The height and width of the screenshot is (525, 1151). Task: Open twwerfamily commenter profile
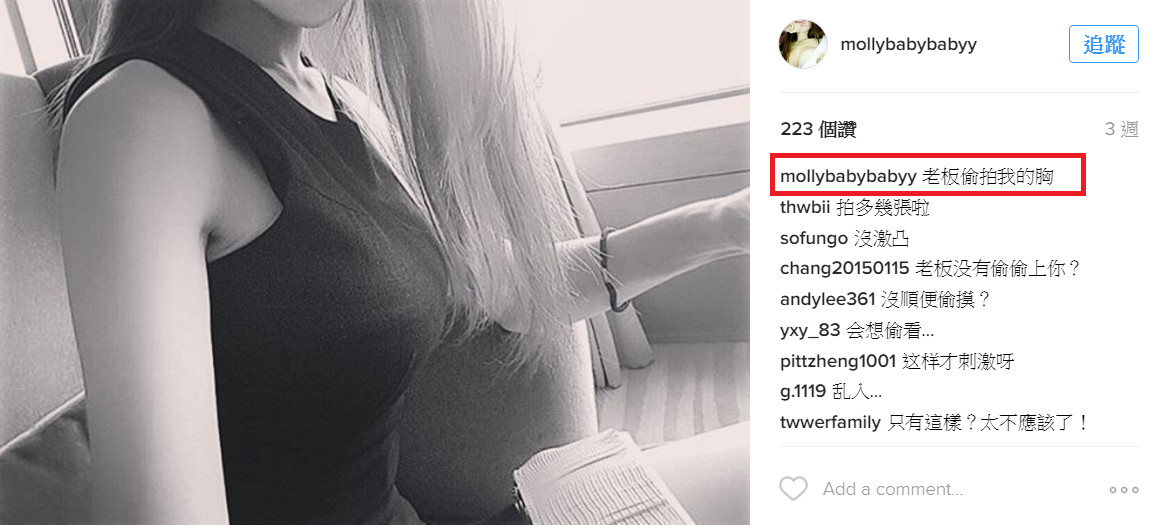coord(830,422)
